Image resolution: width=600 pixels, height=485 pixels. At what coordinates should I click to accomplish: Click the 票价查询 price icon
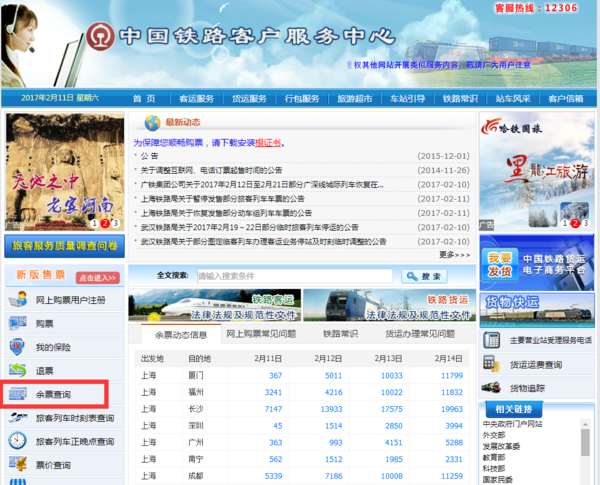(18, 464)
